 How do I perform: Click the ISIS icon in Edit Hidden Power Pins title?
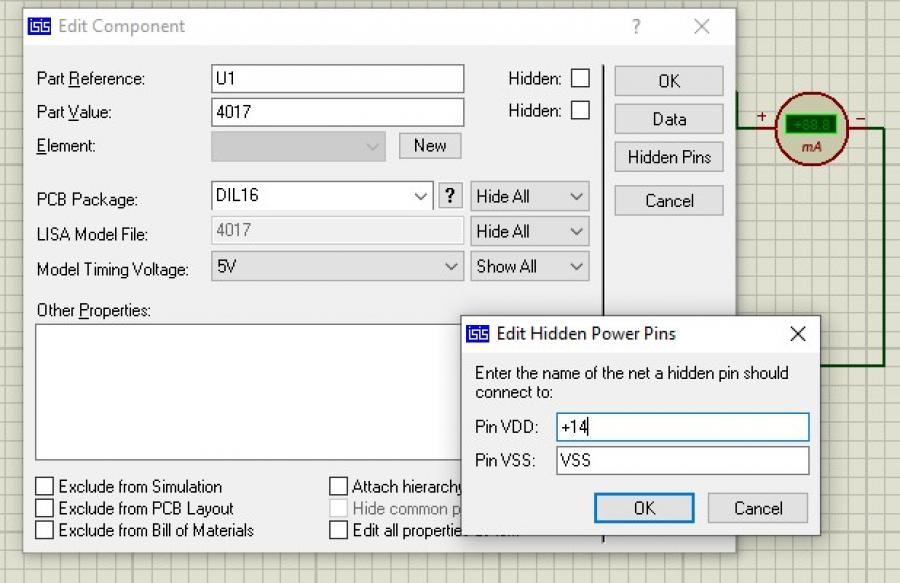479,334
